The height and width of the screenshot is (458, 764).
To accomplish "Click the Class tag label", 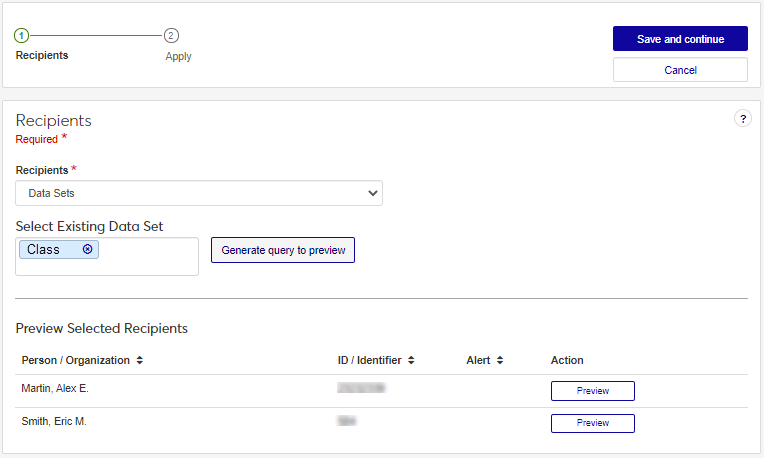I will tap(44, 249).
